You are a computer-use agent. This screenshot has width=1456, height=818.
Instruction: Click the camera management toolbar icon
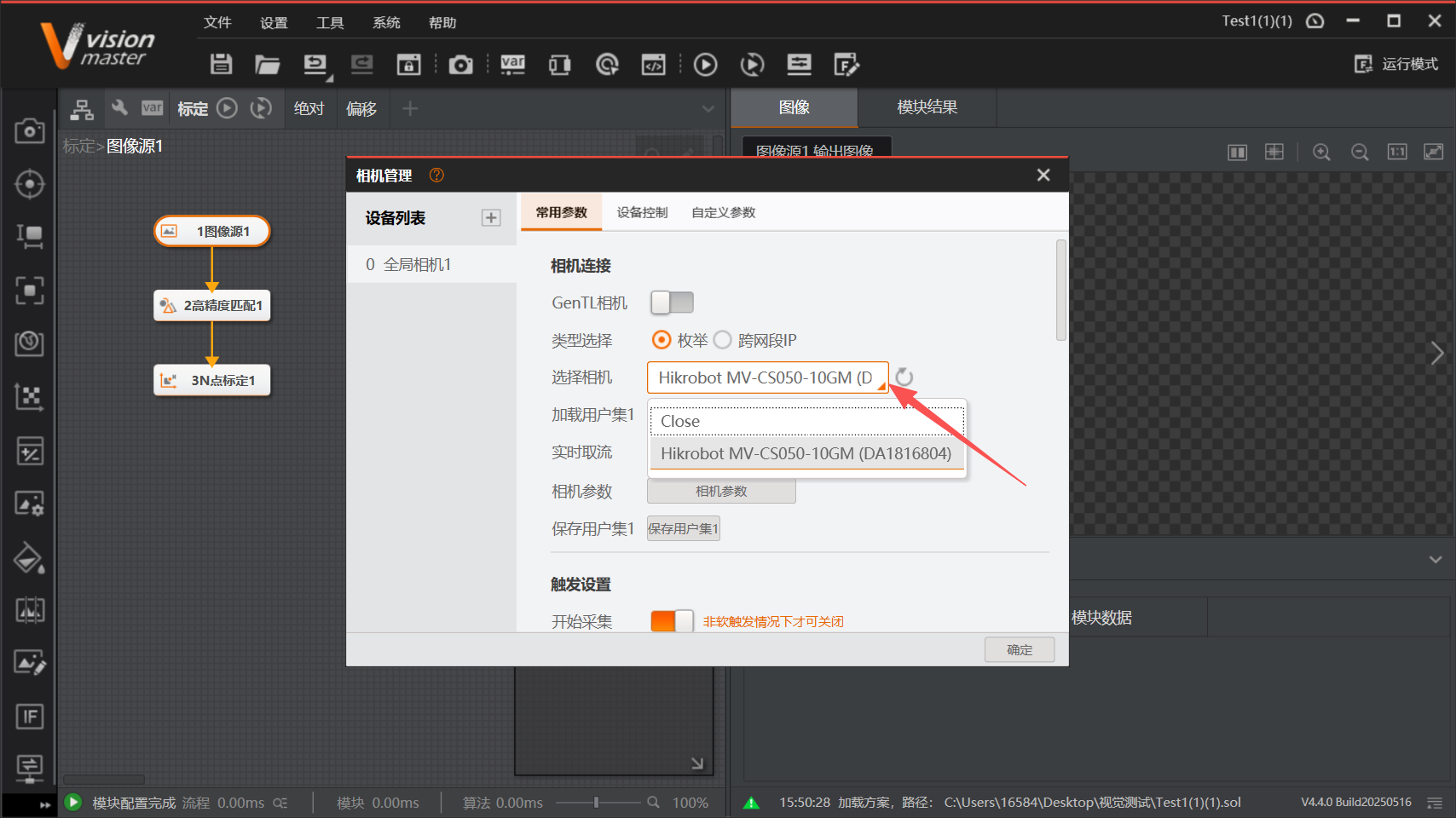click(x=460, y=64)
